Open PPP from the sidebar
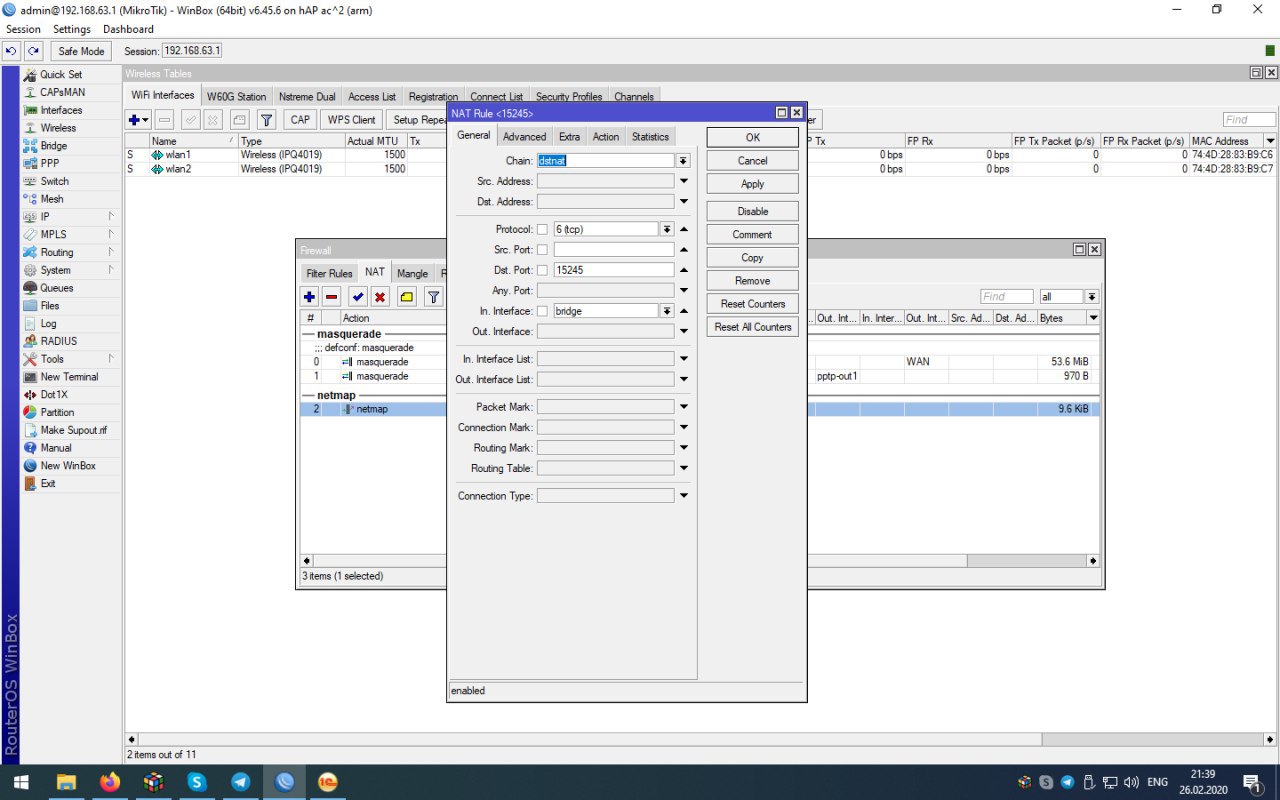The width and height of the screenshot is (1280, 800). 50,163
